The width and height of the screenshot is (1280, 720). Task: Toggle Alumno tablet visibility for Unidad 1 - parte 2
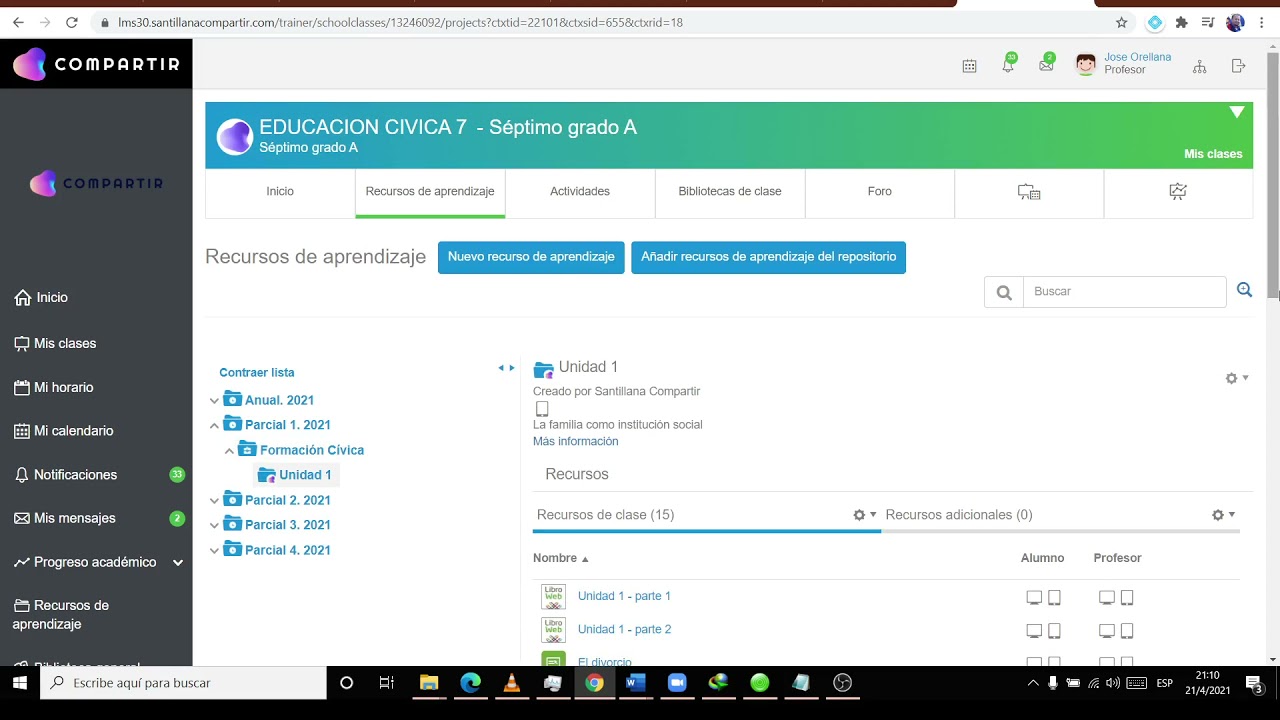point(1054,631)
